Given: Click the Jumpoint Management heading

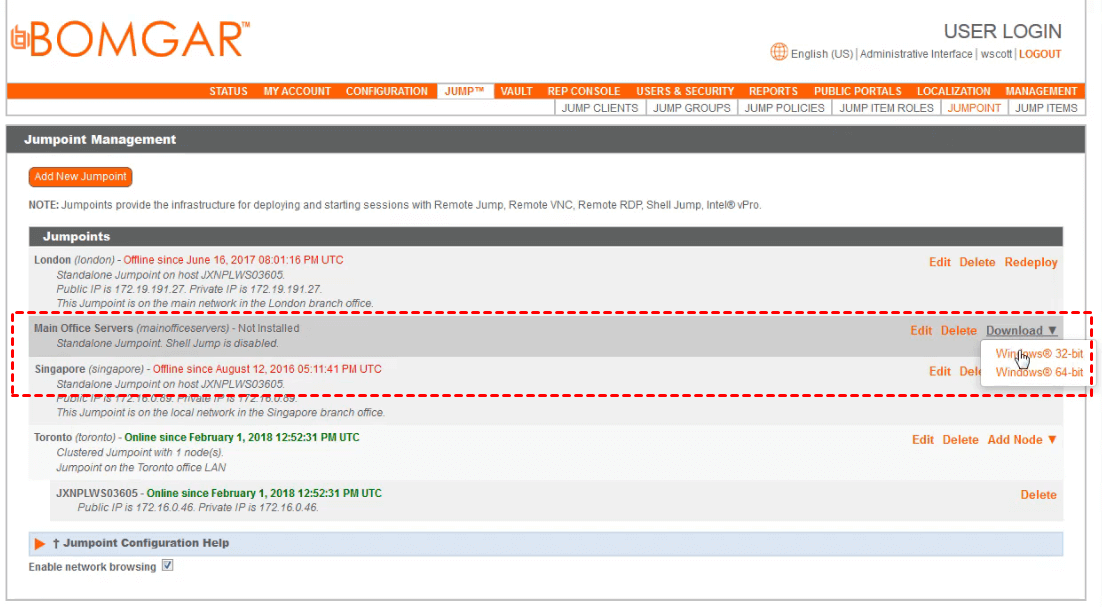Looking at the screenshot, I should [x=100, y=139].
